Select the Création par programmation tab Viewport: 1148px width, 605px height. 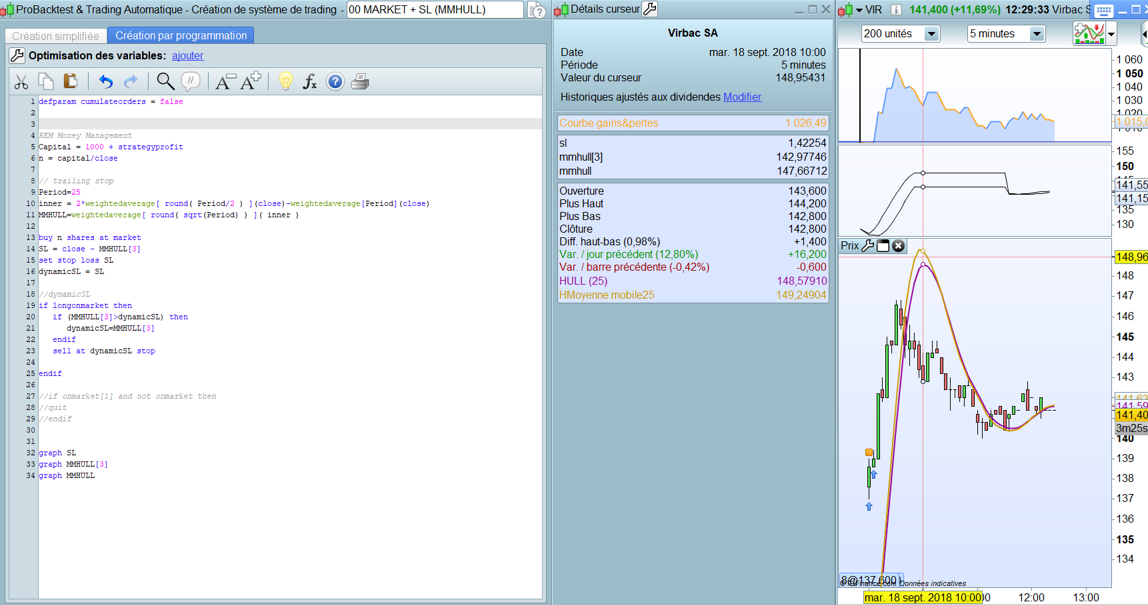(180, 35)
